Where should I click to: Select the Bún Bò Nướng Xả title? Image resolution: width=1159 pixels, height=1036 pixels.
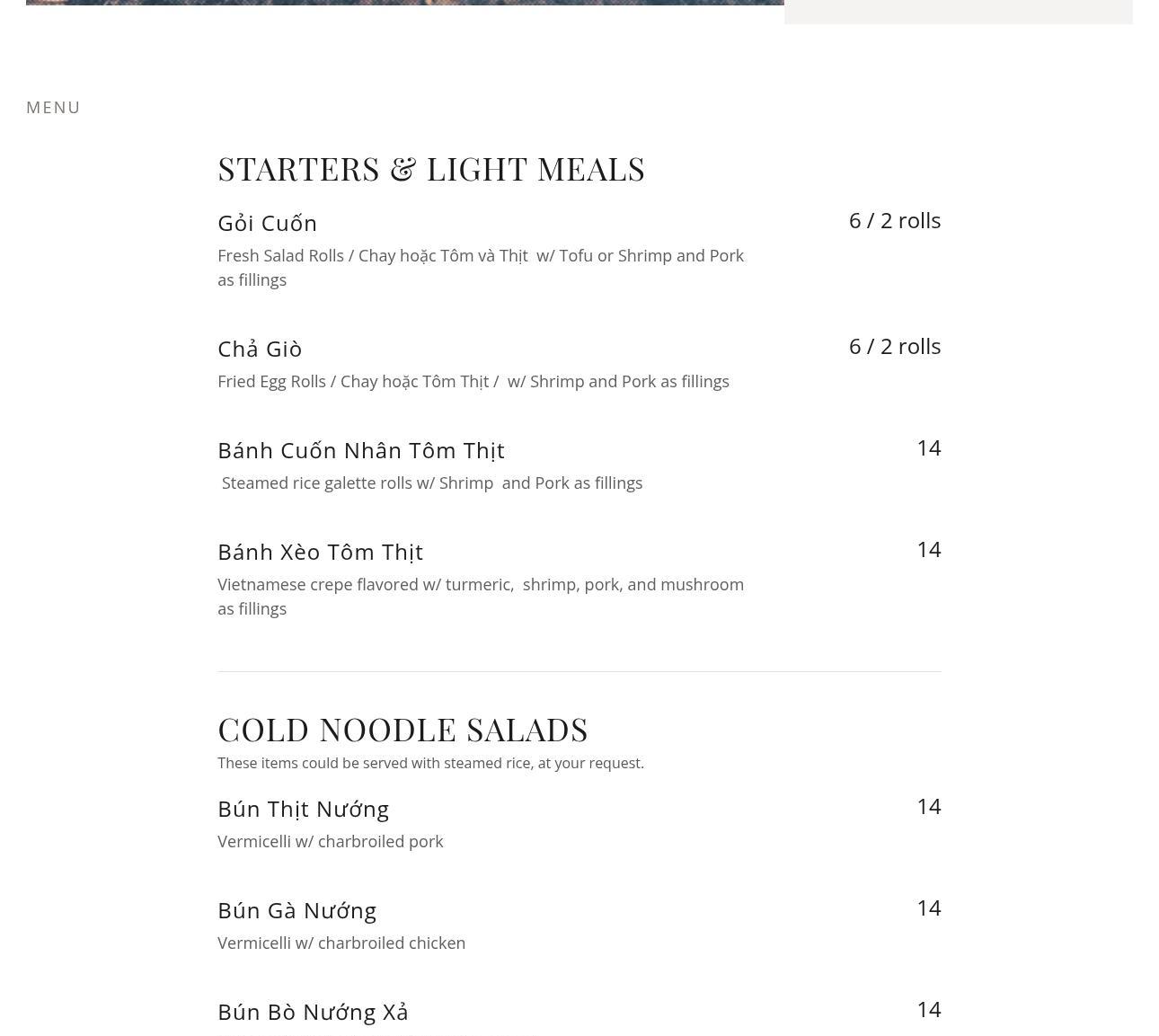pos(313,1012)
